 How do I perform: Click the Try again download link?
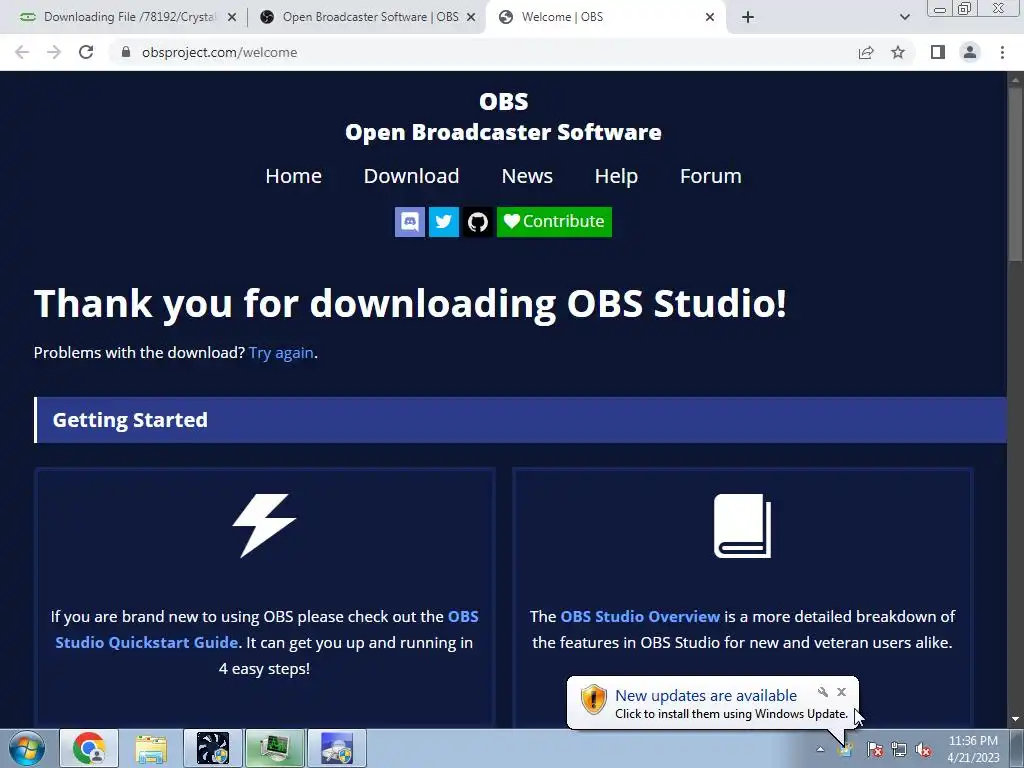click(x=281, y=353)
